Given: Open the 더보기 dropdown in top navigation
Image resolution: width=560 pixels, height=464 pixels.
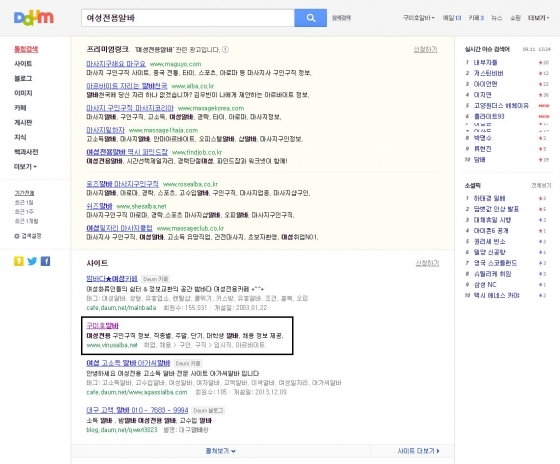Looking at the screenshot, I should (x=539, y=18).
